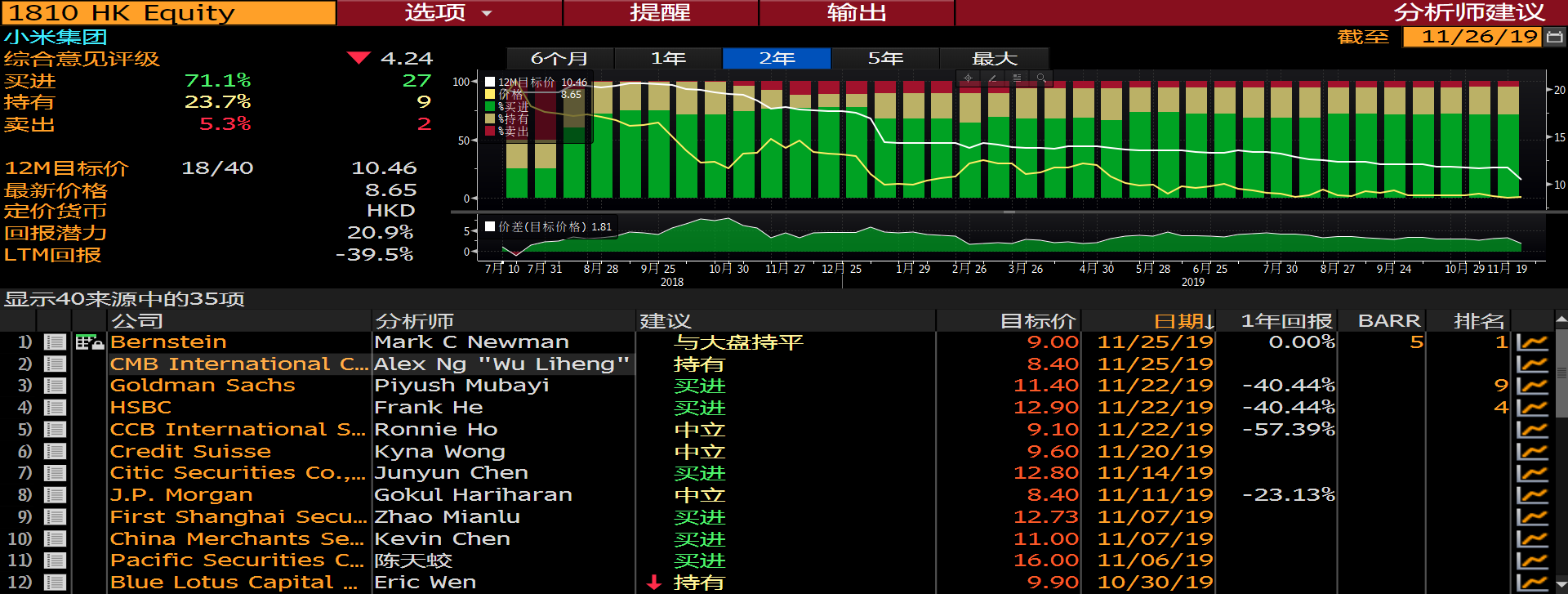Image resolution: width=1568 pixels, height=594 pixels.
Task: Click the 输出 button
Action: pyautogui.click(x=856, y=13)
